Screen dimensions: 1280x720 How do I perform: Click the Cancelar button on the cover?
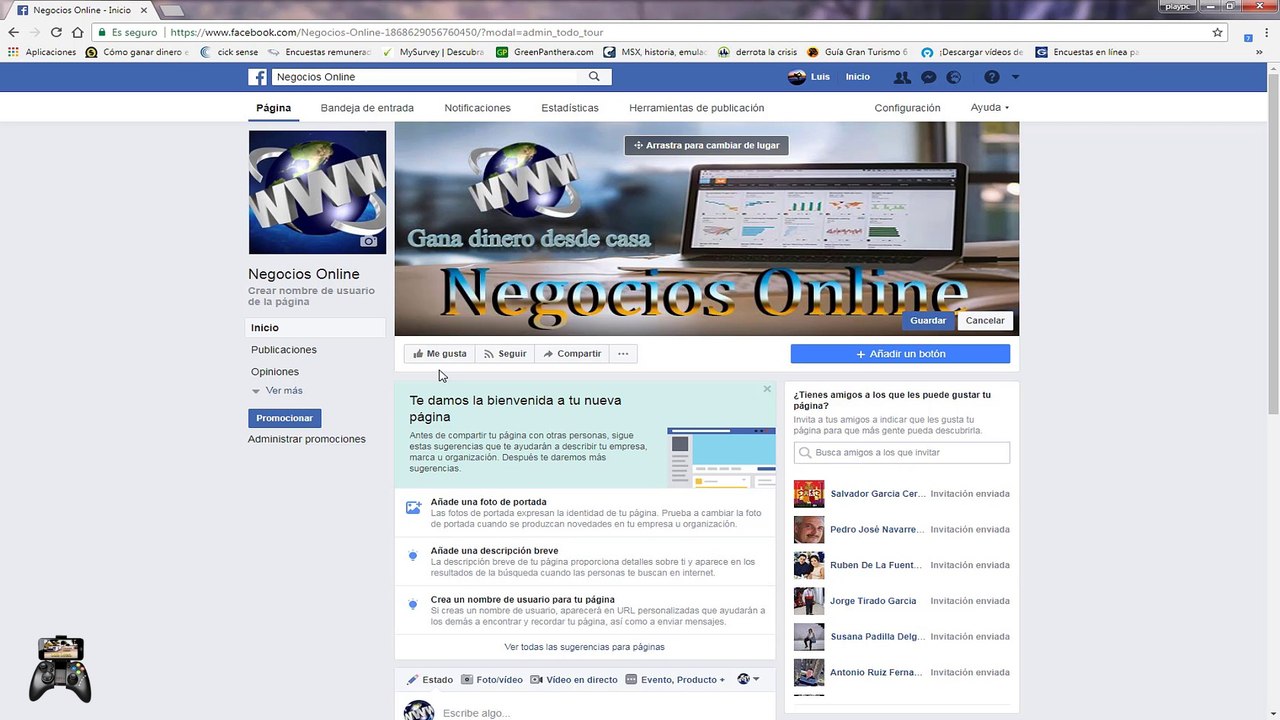pyautogui.click(x=985, y=321)
